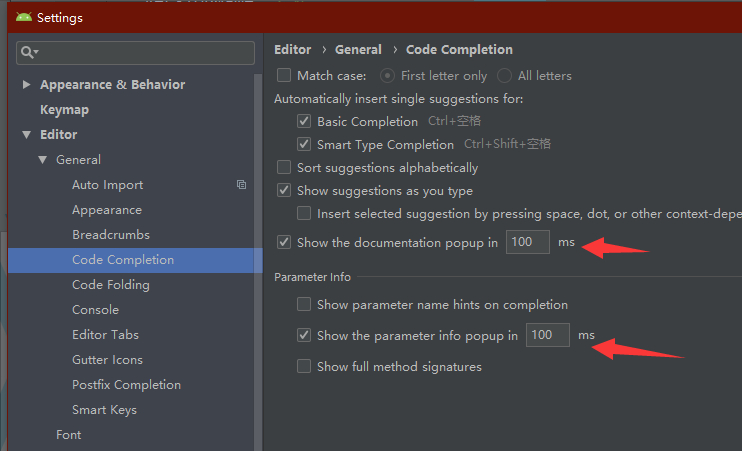Open the Code Folding settings page
The image size is (742, 451).
[110, 285]
